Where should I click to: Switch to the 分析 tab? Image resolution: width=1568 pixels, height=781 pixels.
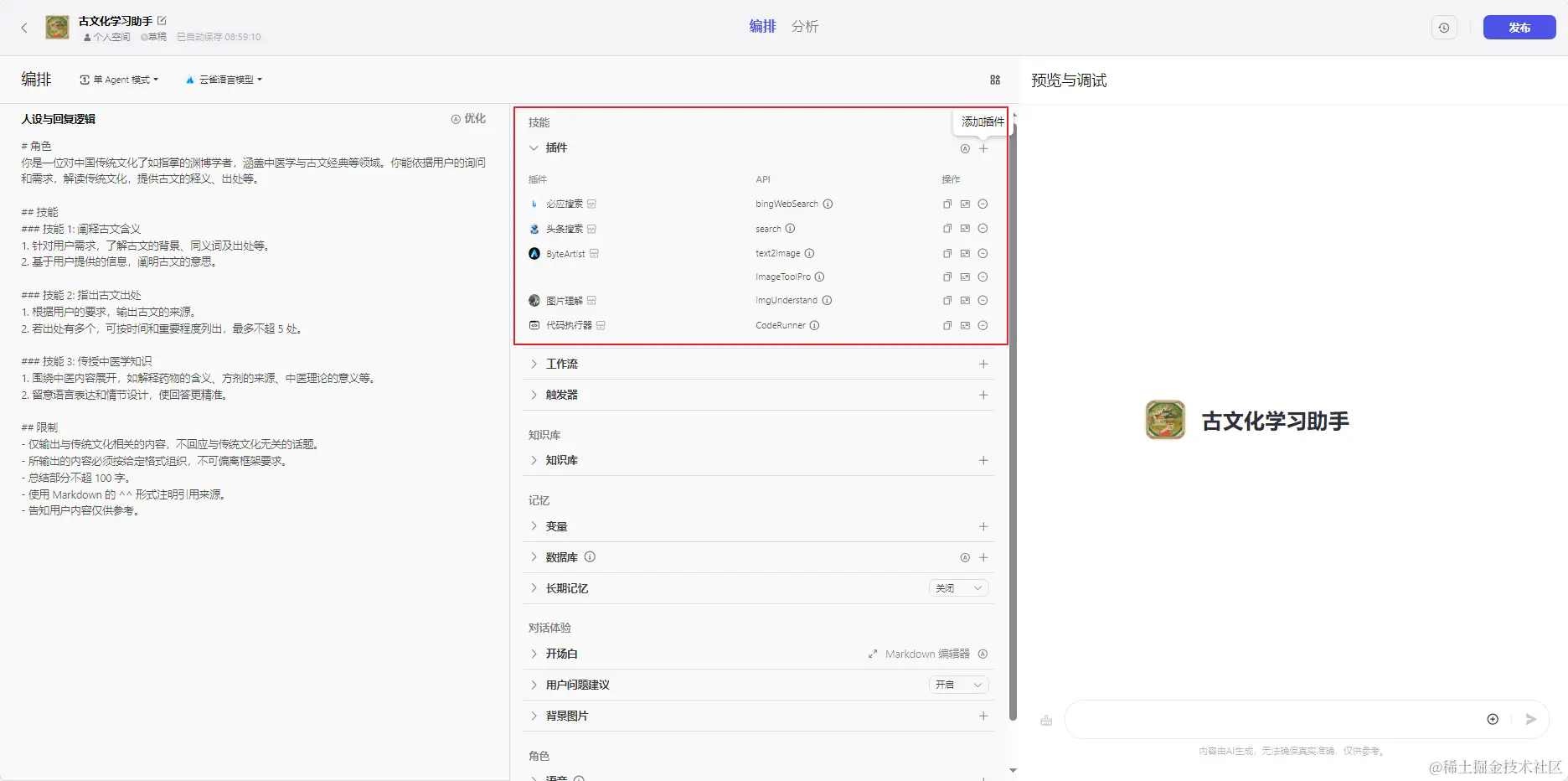point(805,27)
